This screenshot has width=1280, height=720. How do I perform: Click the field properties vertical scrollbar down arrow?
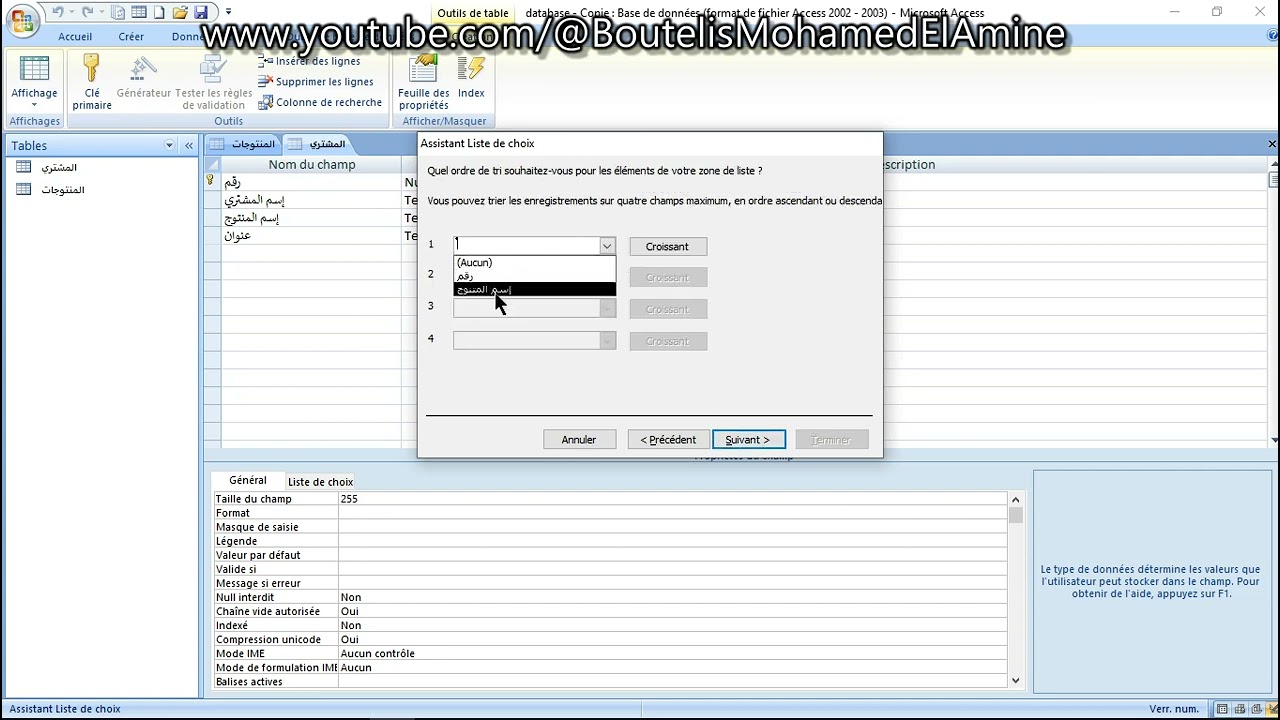click(x=1016, y=680)
